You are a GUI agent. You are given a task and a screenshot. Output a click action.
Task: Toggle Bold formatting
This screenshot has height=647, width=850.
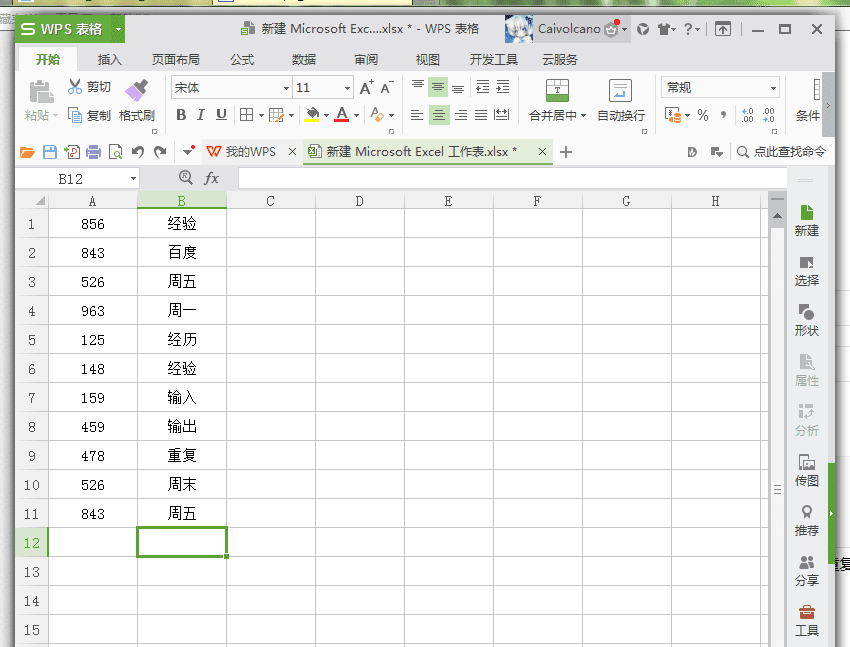181,115
